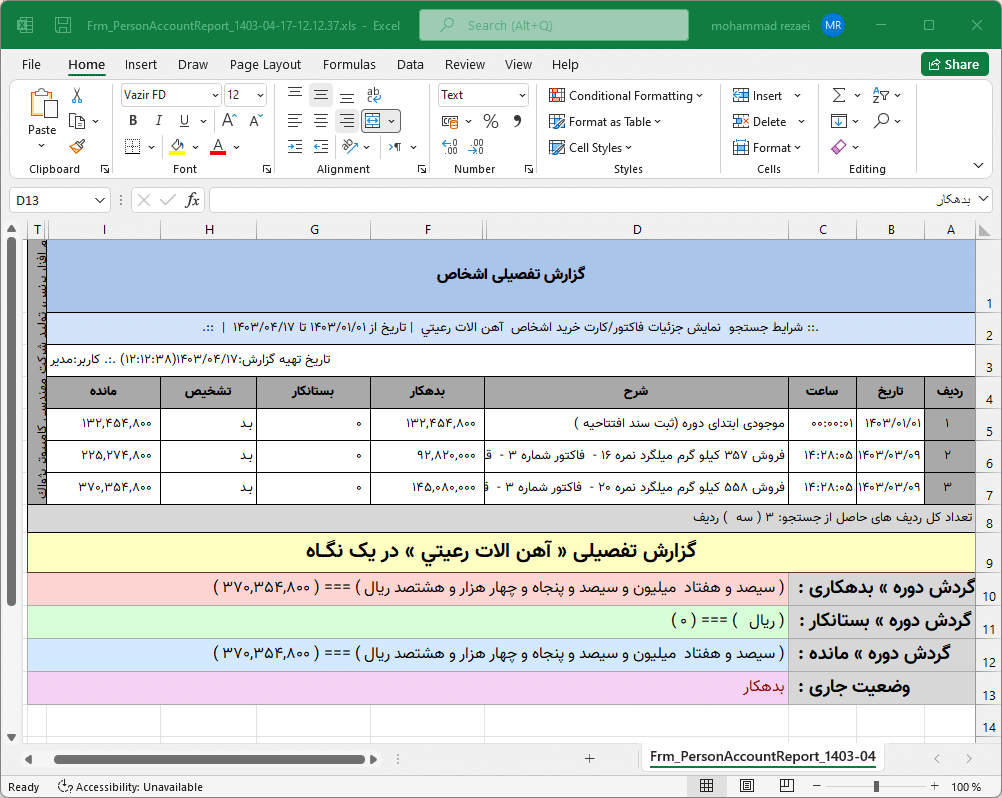Collapse the ribbon chevron
Viewport: 1002px width, 798px height.
(x=978, y=165)
